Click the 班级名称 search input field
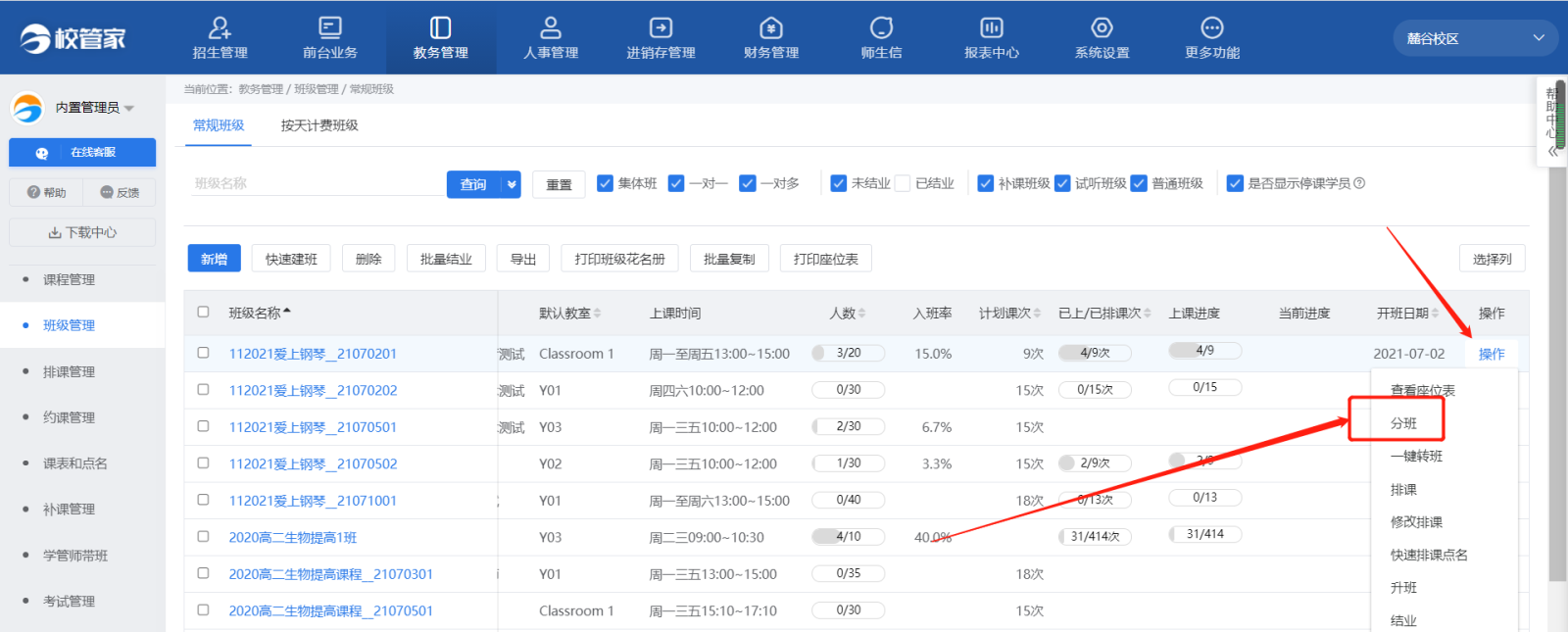Viewport: 1568px width, 632px height. pos(318,183)
